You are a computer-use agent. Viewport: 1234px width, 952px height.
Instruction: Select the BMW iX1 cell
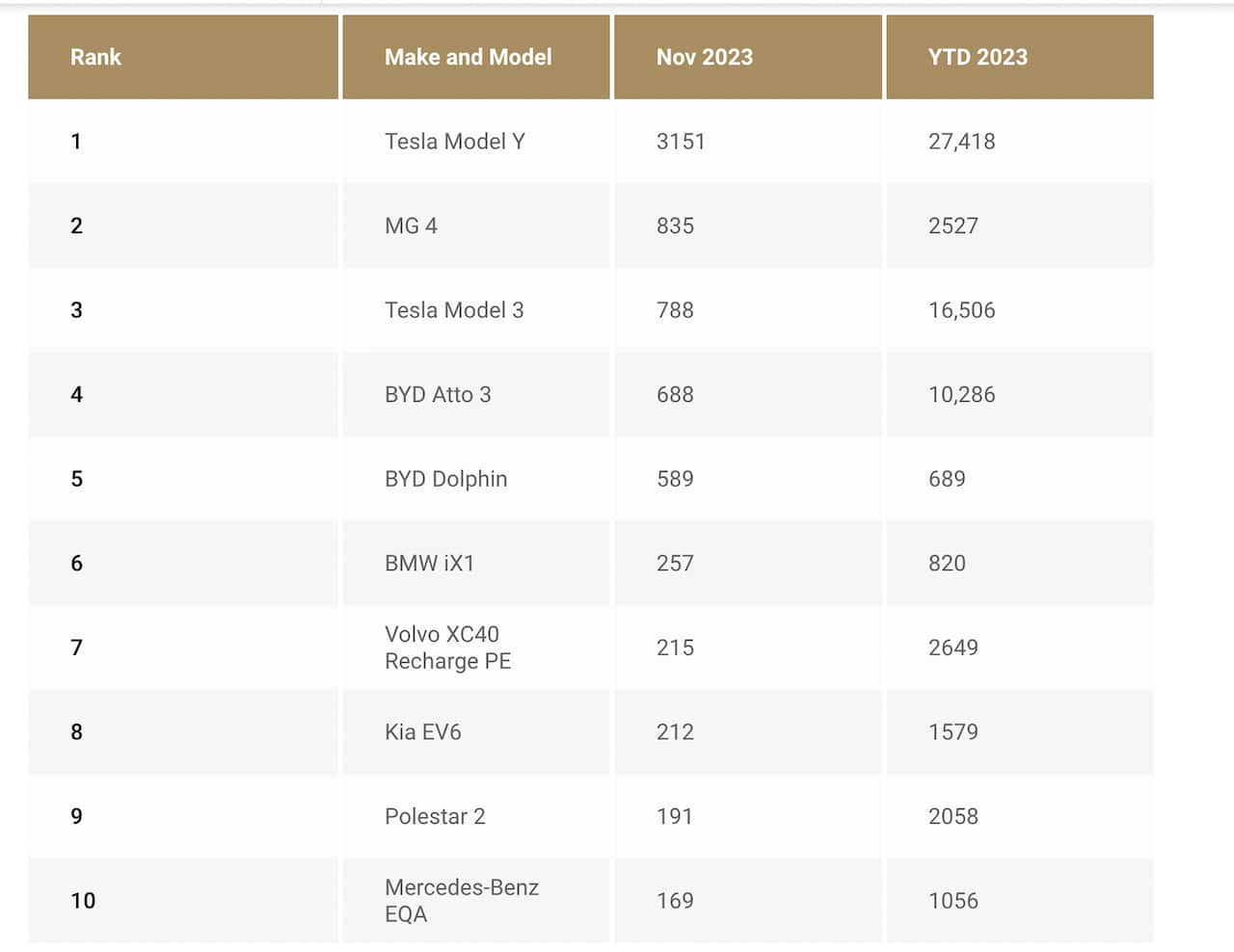429,563
